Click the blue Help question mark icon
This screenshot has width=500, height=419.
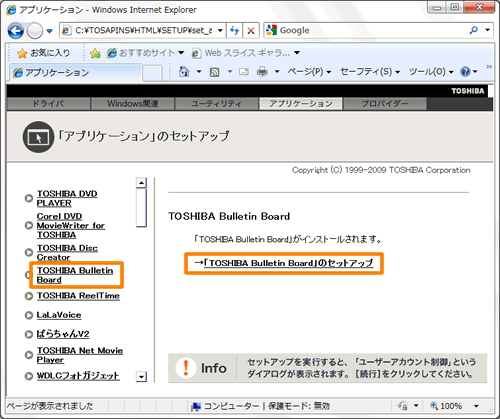pyautogui.click(x=465, y=71)
